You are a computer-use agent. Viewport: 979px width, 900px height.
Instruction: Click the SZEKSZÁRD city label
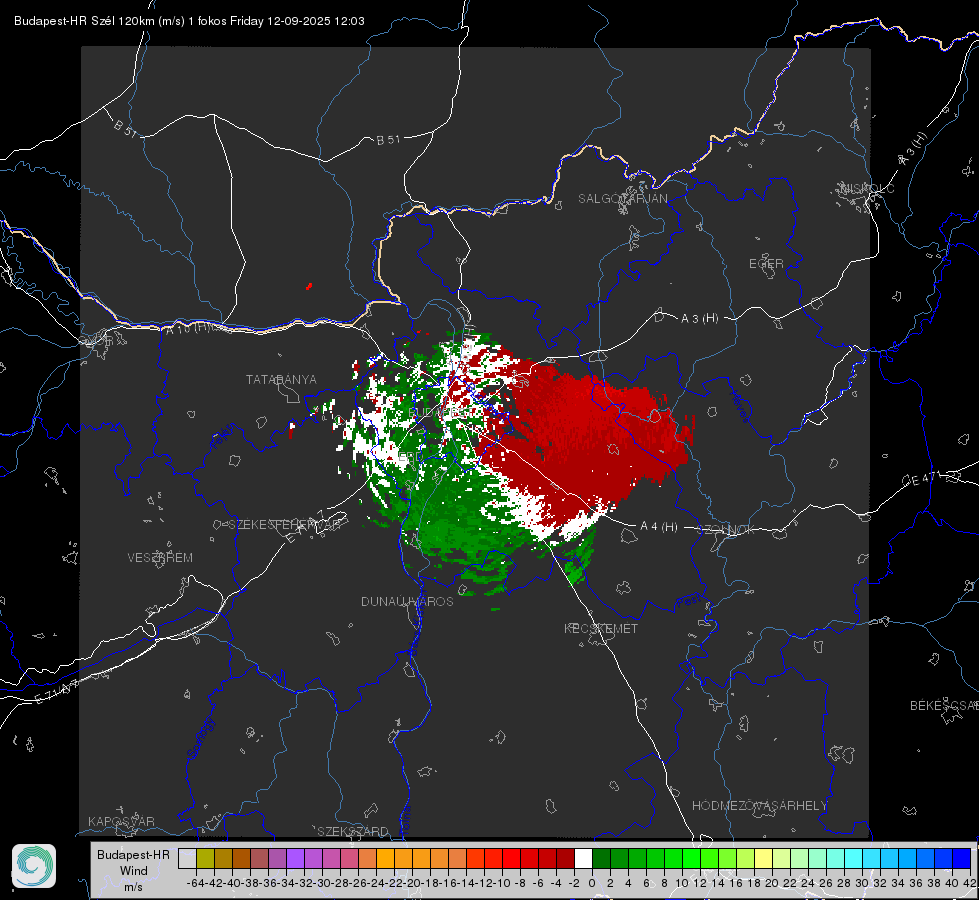click(x=353, y=831)
